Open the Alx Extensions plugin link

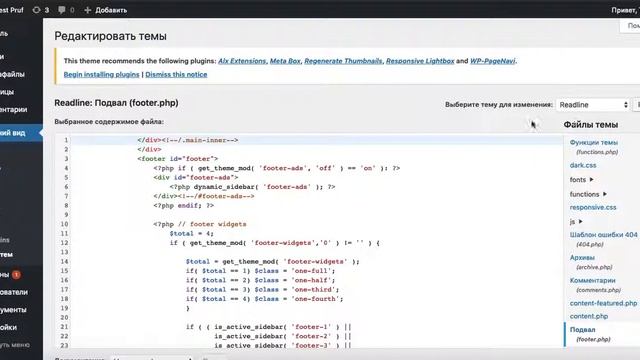pyautogui.click(x=242, y=61)
